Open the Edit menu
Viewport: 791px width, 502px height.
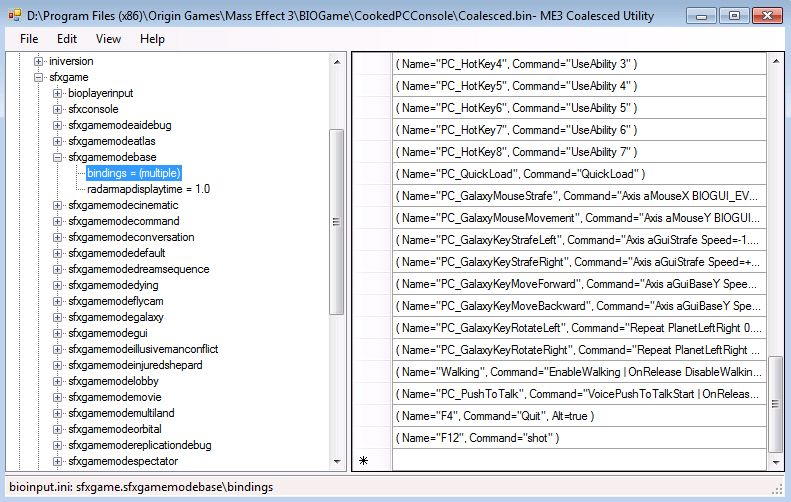coord(67,39)
